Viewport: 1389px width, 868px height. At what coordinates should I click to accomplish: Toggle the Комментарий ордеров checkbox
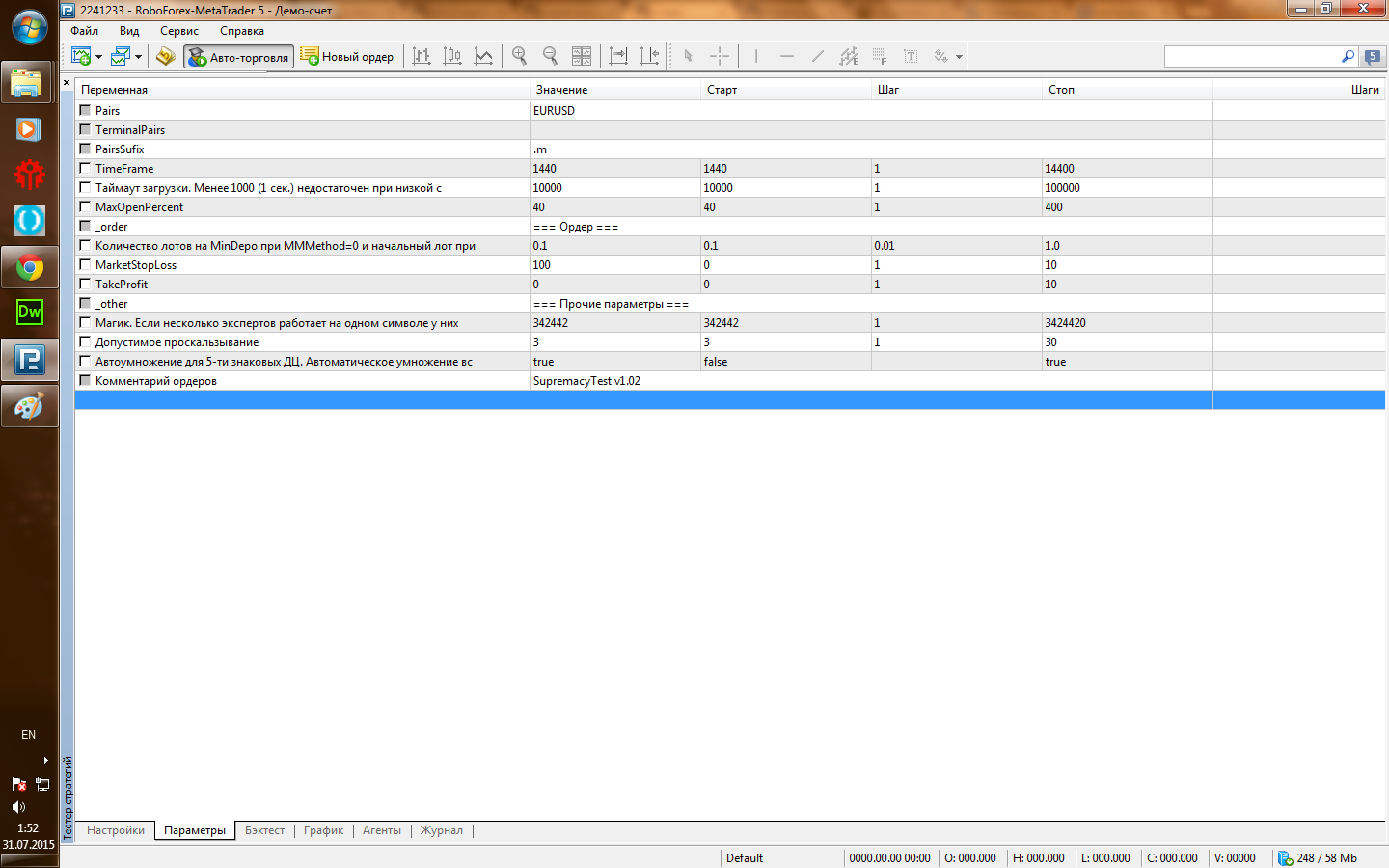tap(85, 380)
